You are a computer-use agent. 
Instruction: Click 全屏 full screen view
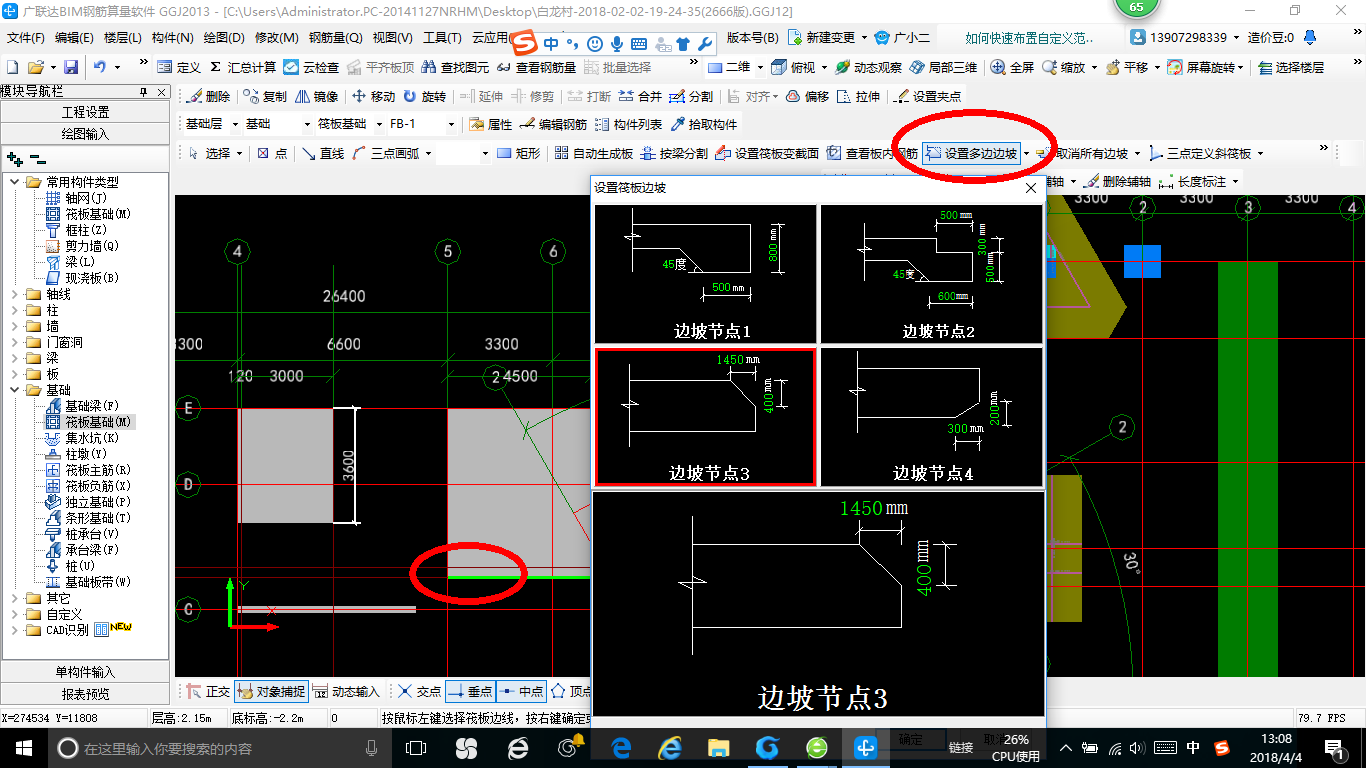pyautogui.click(x=1013, y=67)
